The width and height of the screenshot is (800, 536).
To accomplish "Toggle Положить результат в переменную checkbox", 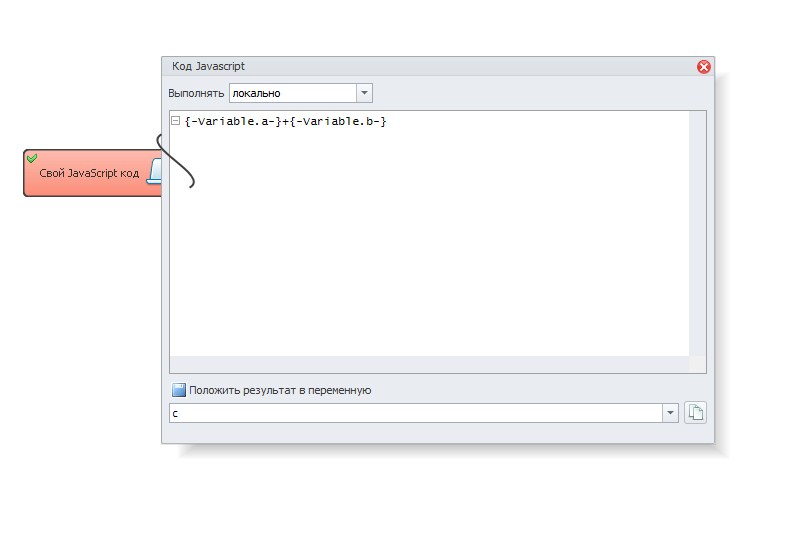I will pyautogui.click(x=179, y=390).
